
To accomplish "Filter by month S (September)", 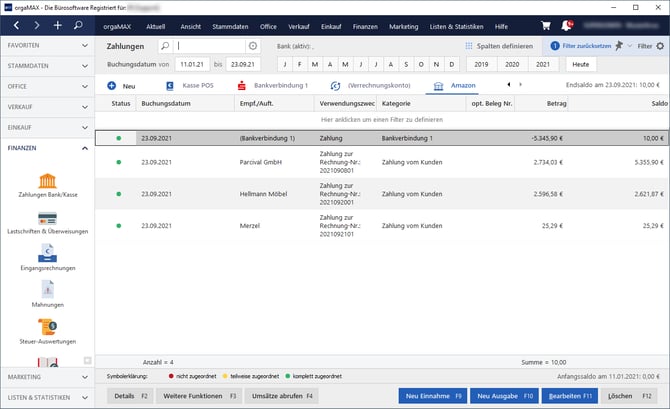I will tap(406, 65).
